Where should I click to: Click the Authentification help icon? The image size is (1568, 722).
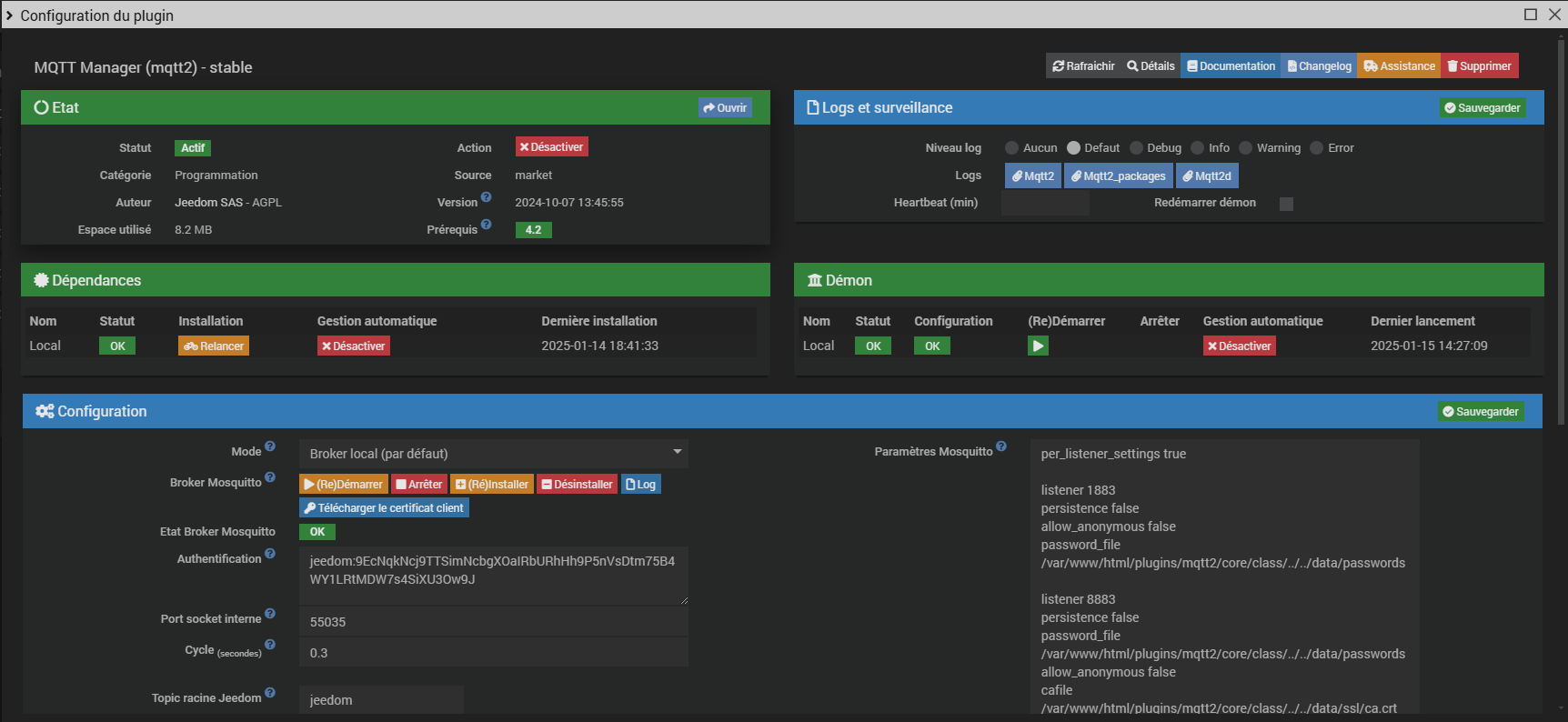click(270, 554)
